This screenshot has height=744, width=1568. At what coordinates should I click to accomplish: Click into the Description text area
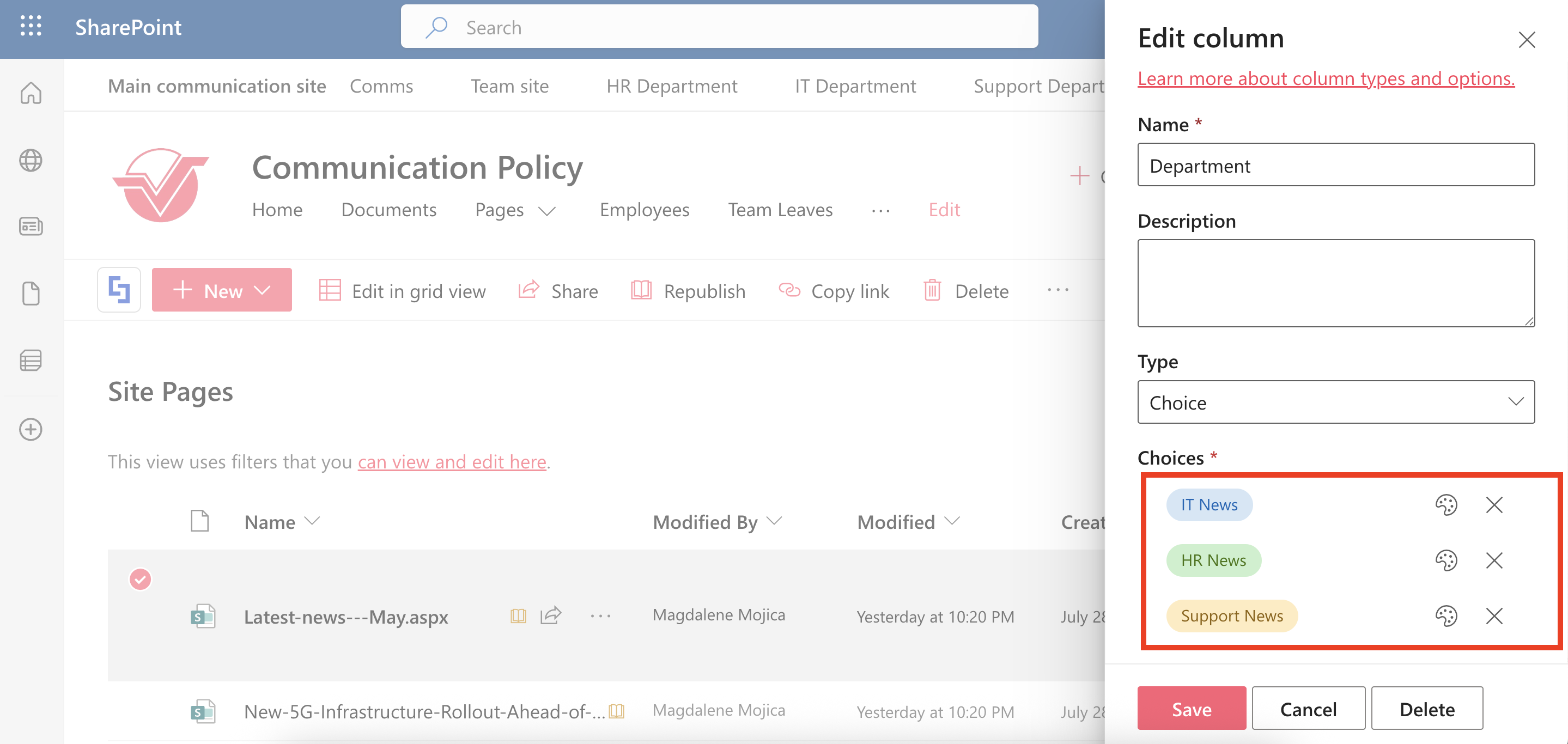(x=1335, y=283)
